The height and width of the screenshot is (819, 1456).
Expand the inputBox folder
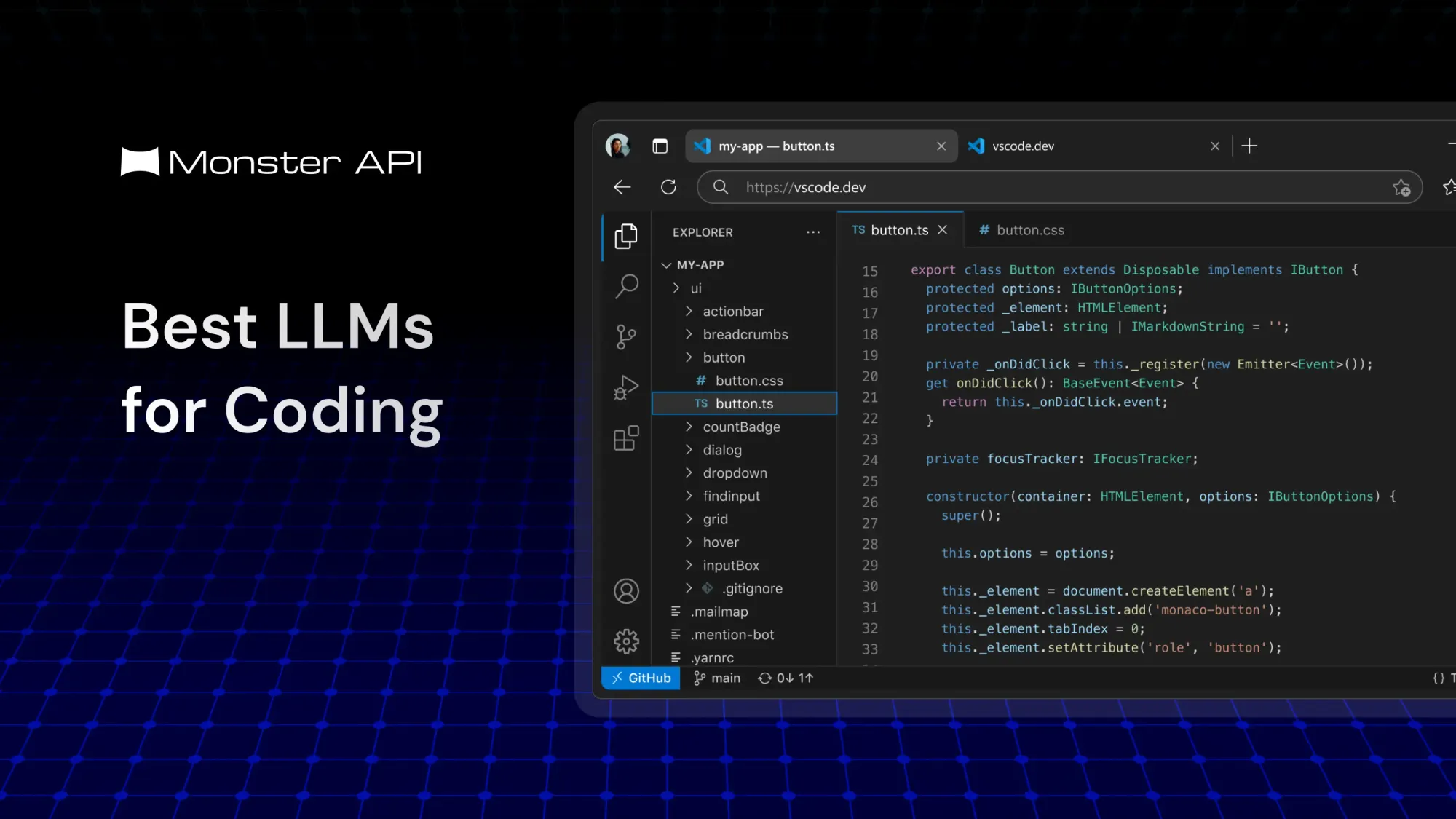(744, 566)
